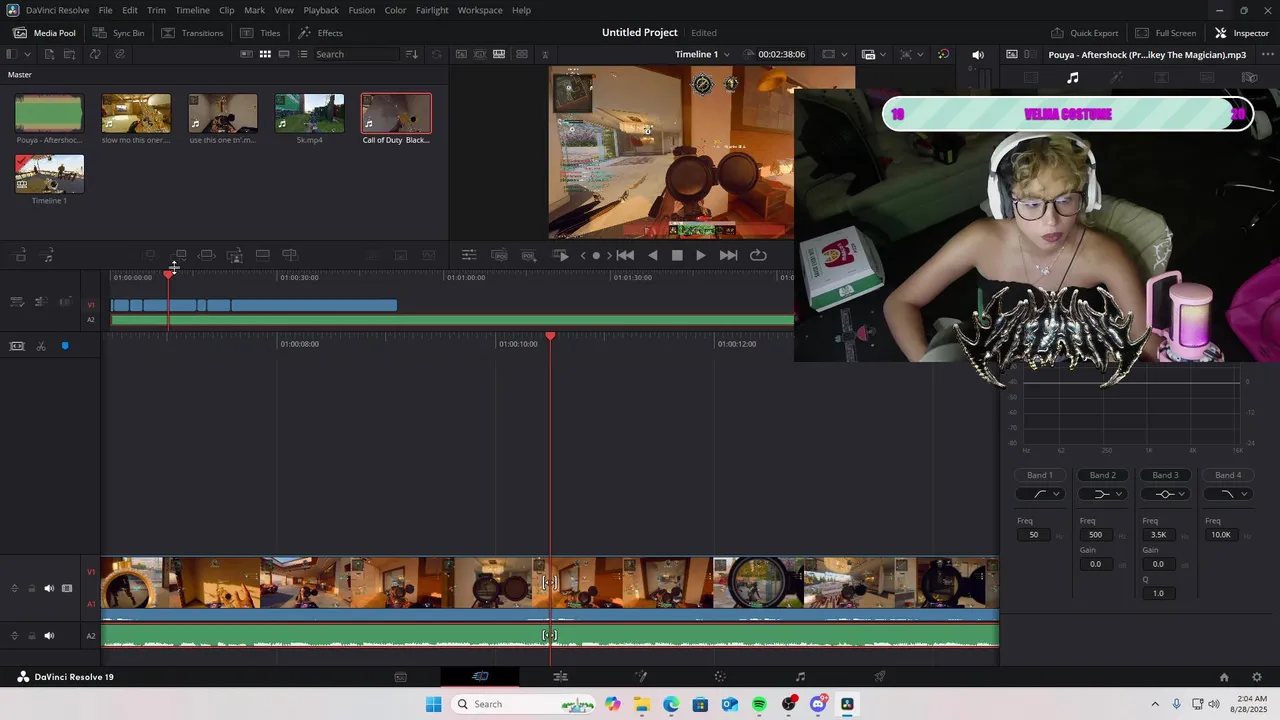Click the split clip scissors icon
The height and width of the screenshot is (720, 1280).
(41, 346)
